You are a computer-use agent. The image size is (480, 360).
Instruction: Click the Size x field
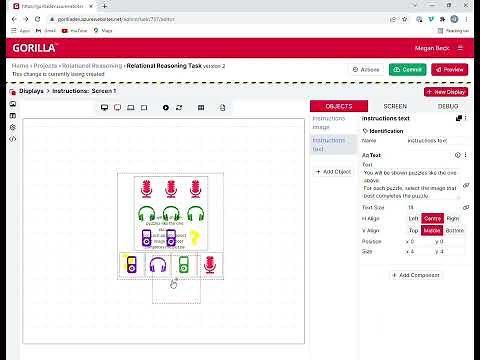pos(419,251)
